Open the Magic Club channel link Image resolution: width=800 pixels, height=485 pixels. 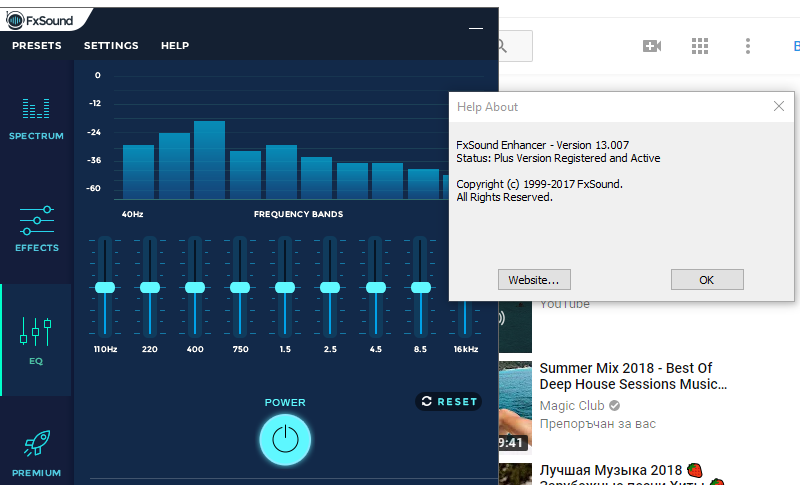571,405
